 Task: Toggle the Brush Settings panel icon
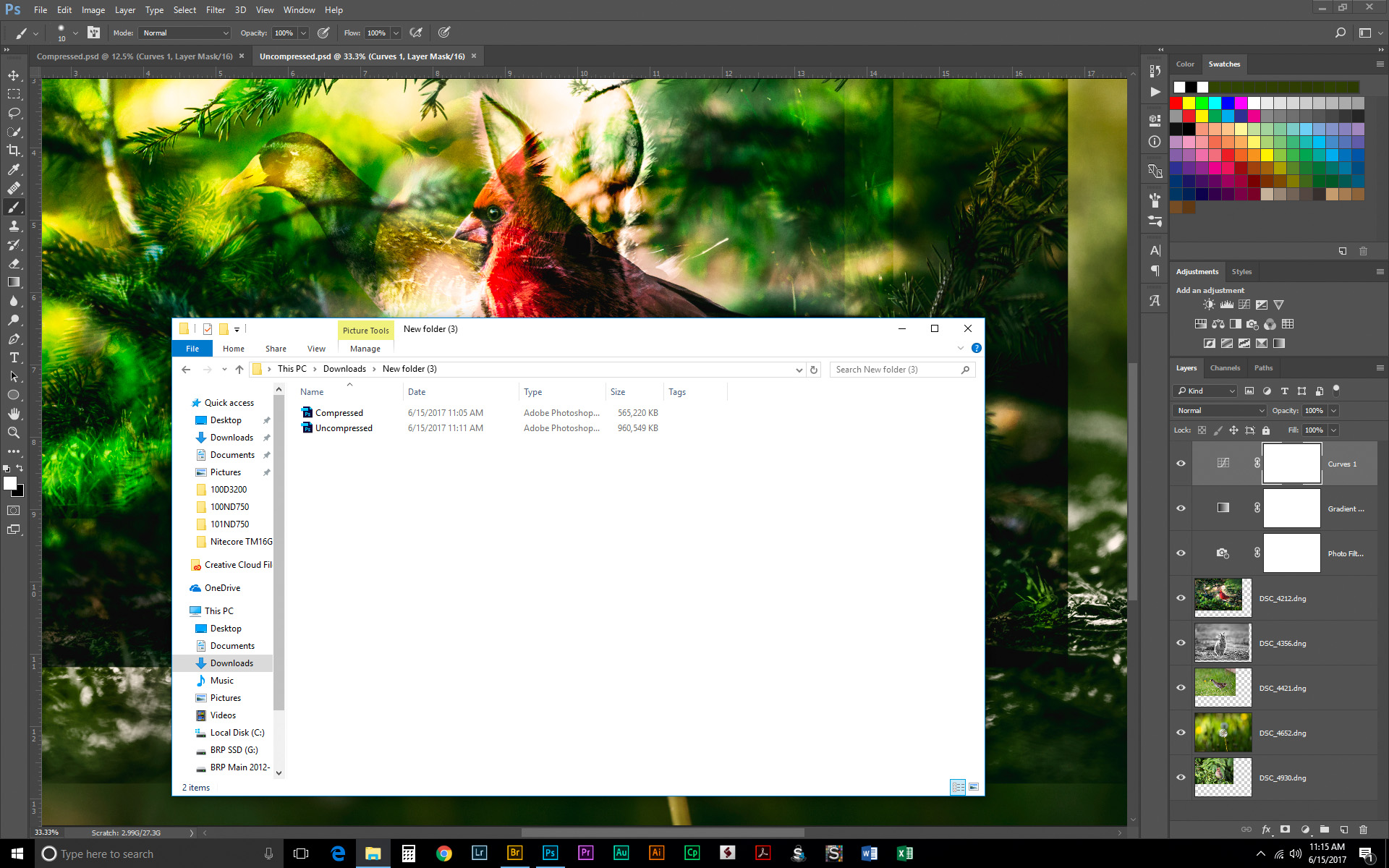[93, 33]
